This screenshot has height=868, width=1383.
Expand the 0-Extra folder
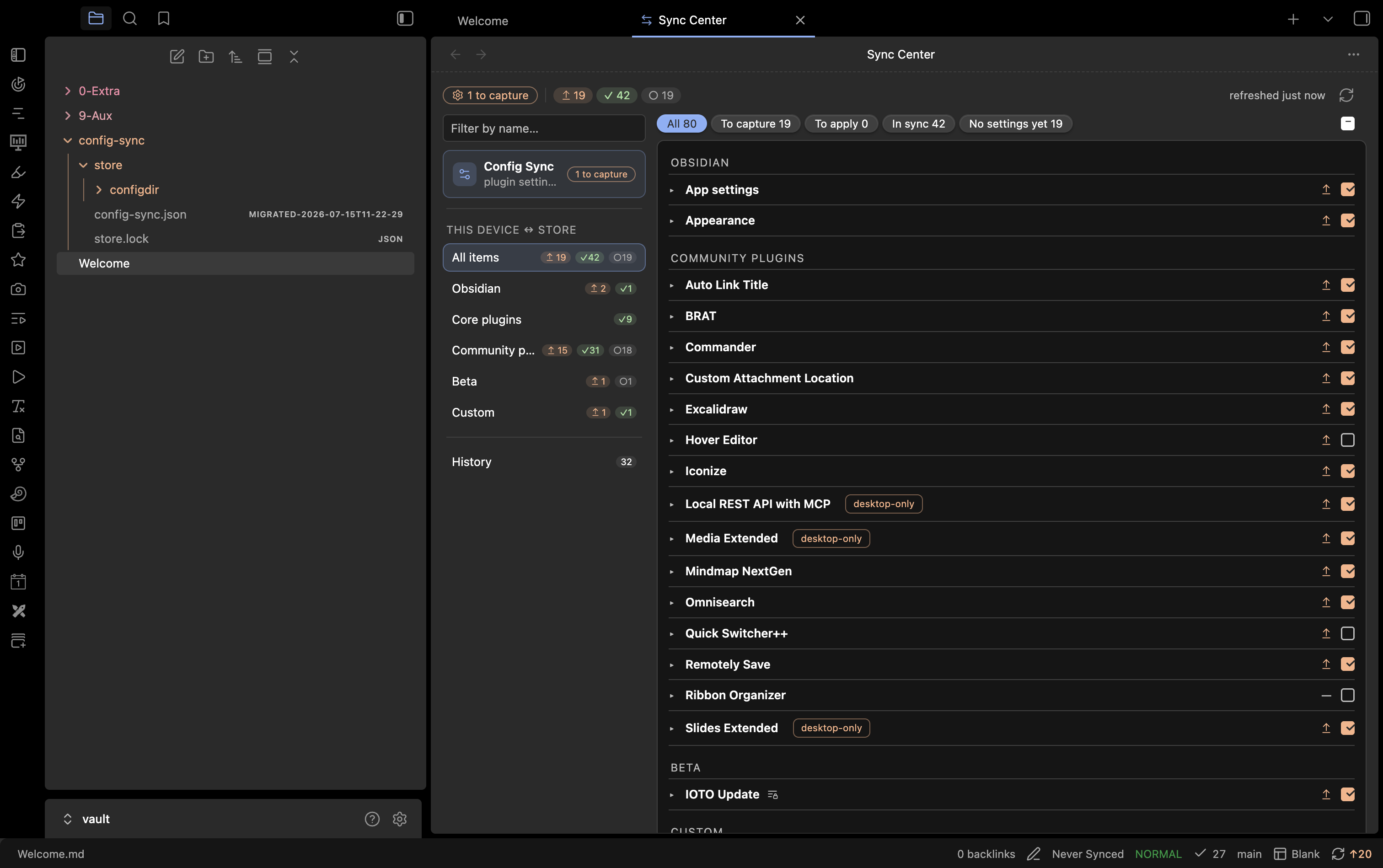point(68,91)
